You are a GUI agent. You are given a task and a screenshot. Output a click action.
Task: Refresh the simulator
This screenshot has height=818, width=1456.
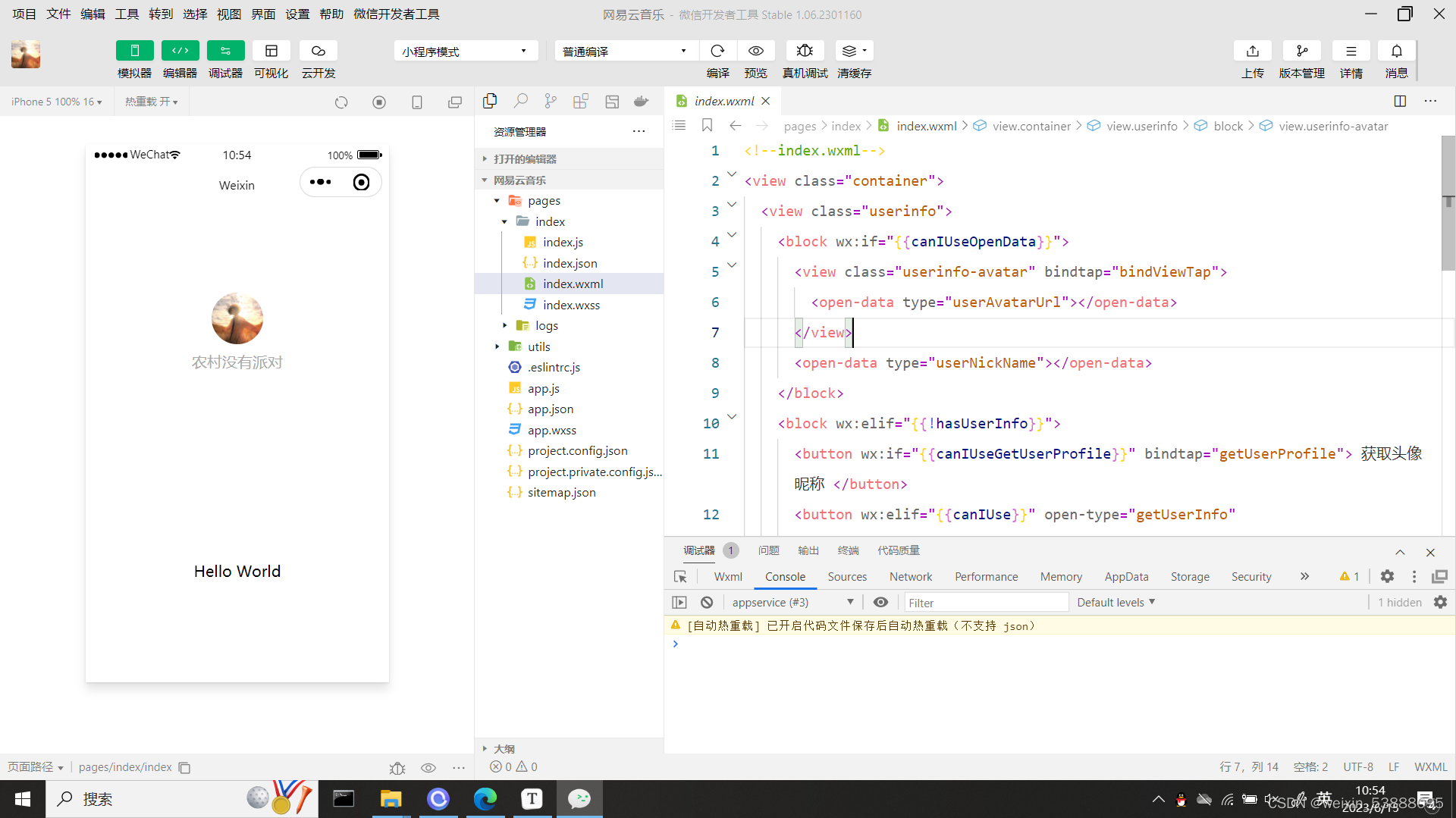(x=341, y=102)
